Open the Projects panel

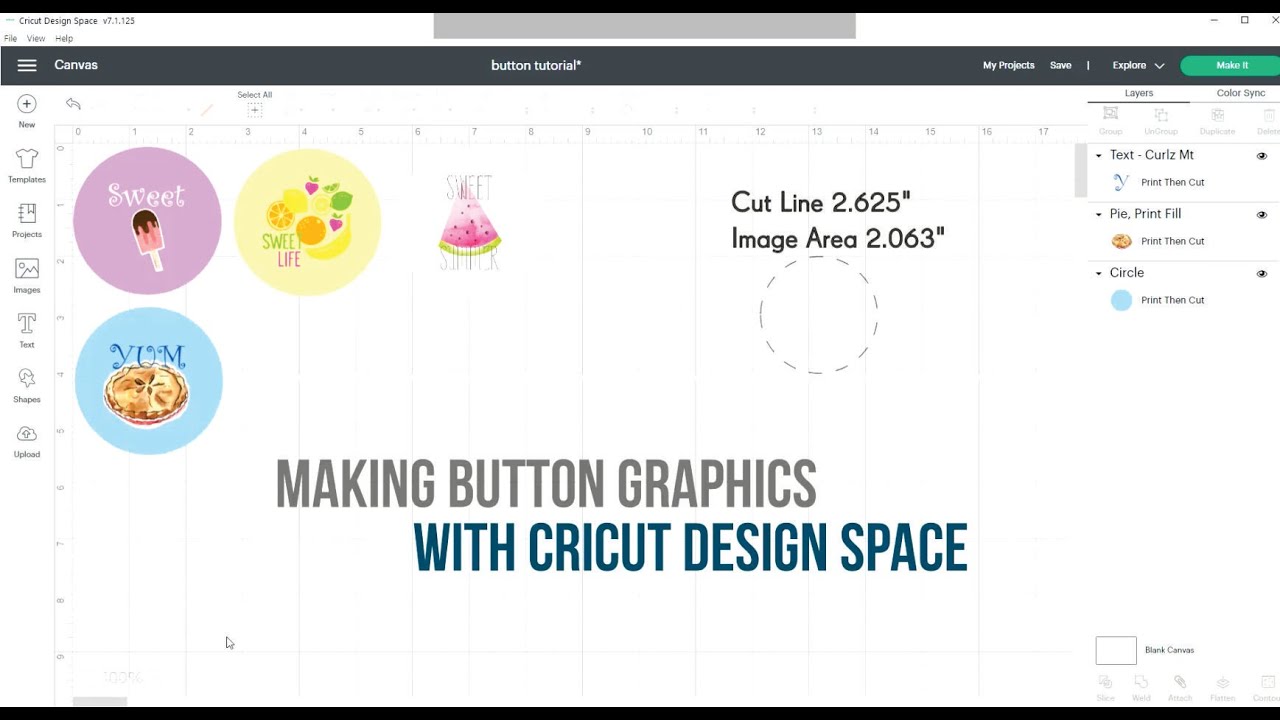27,221
